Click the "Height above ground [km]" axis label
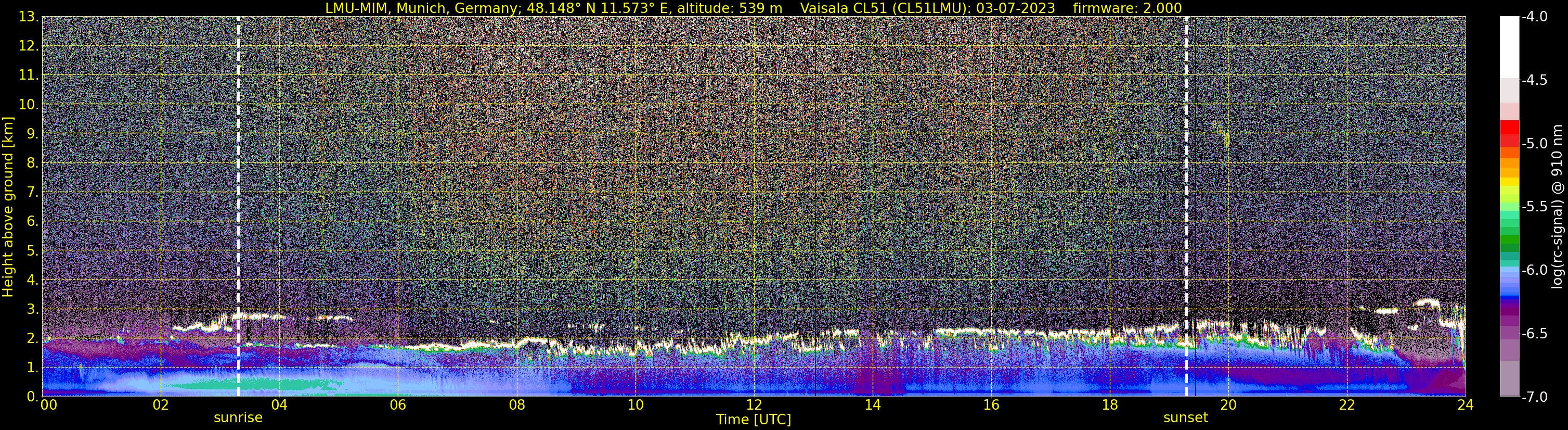This screenshot has width=1568, height=430. [x=8, y=207]
